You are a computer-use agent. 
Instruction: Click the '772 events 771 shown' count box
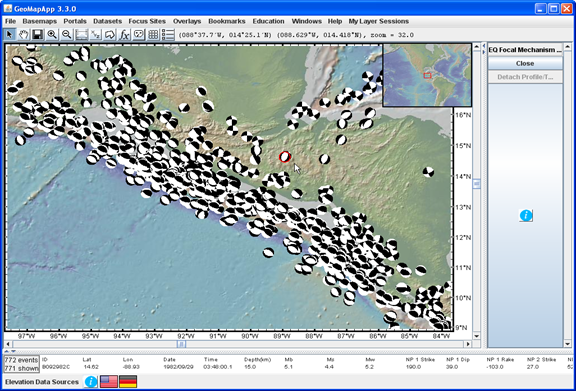(x=21, y=364)
